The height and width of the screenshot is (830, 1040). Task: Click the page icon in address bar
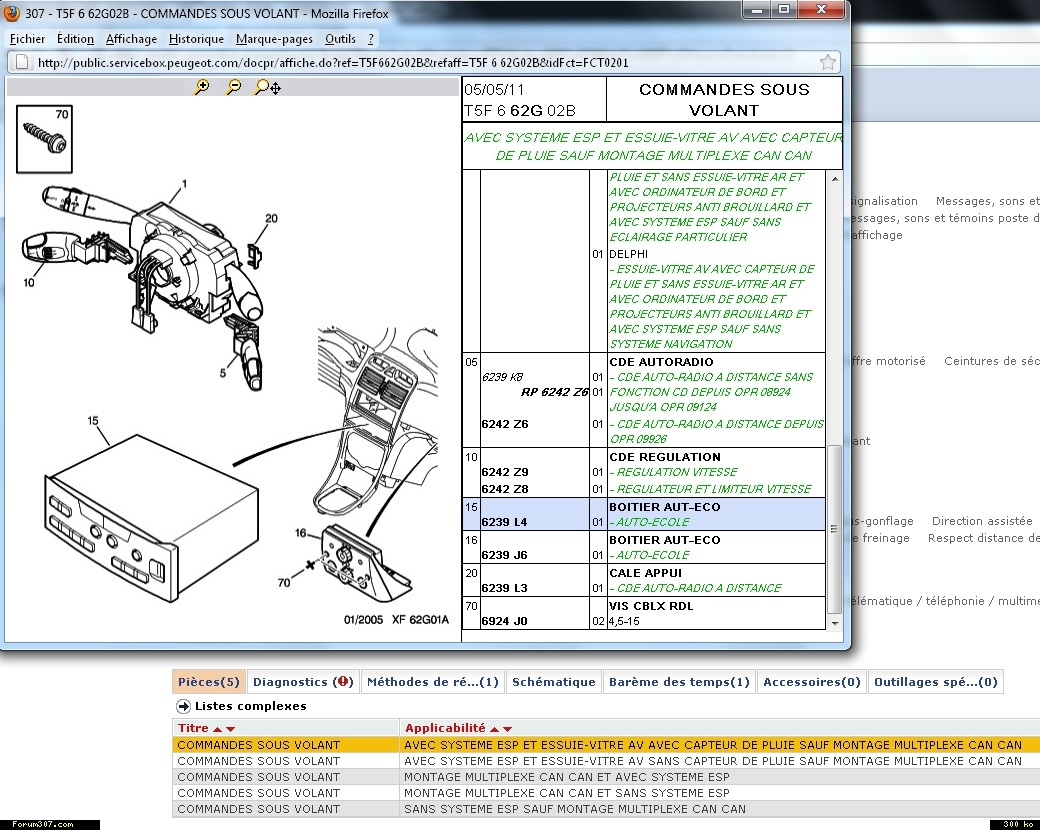(x=22, y=62)
